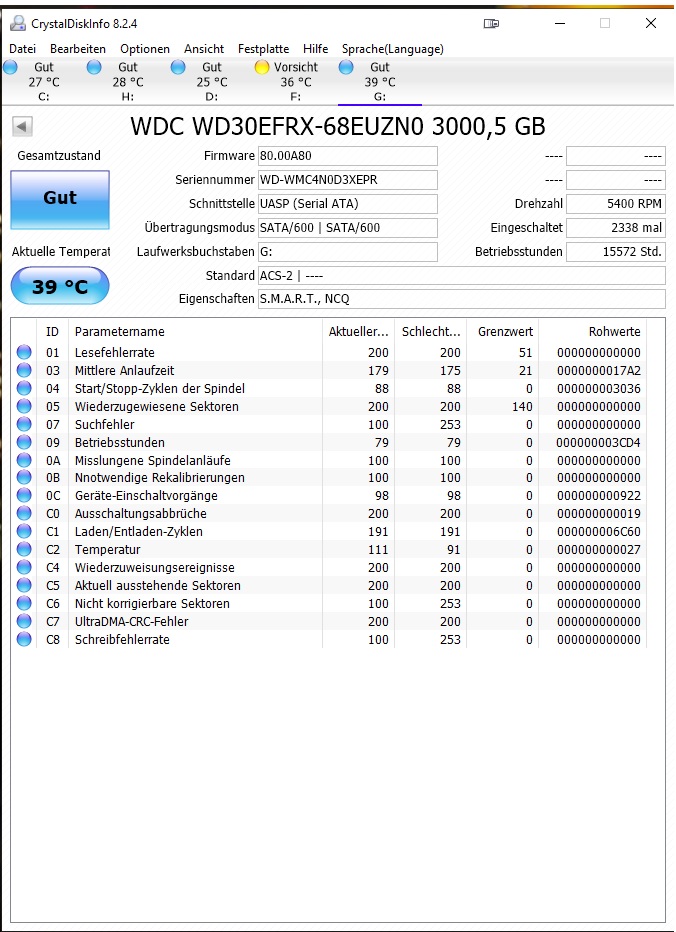Click status icon for Geräte-Einschaltvorgänge
Screen dimensions: 676x932
[24, 495]
